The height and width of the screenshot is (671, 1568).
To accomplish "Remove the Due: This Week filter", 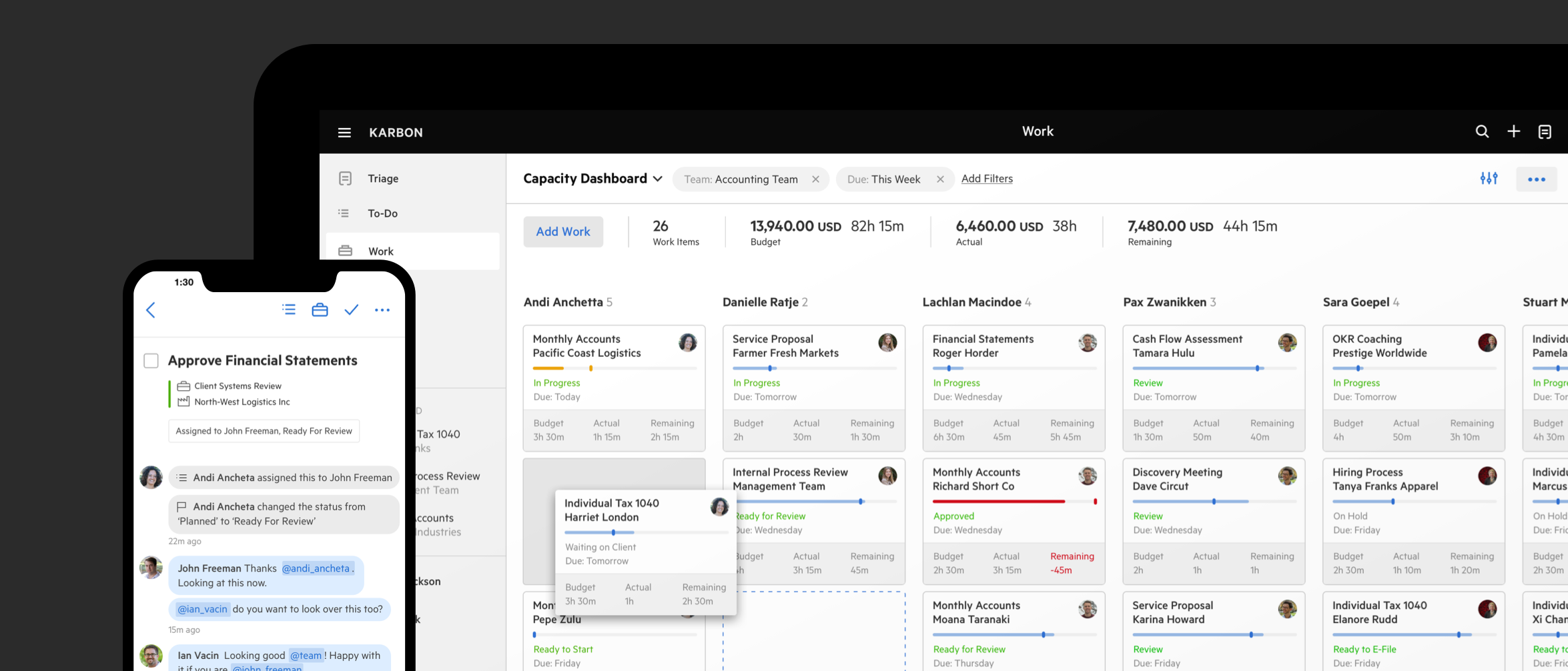I will click(x=940, y=179).
